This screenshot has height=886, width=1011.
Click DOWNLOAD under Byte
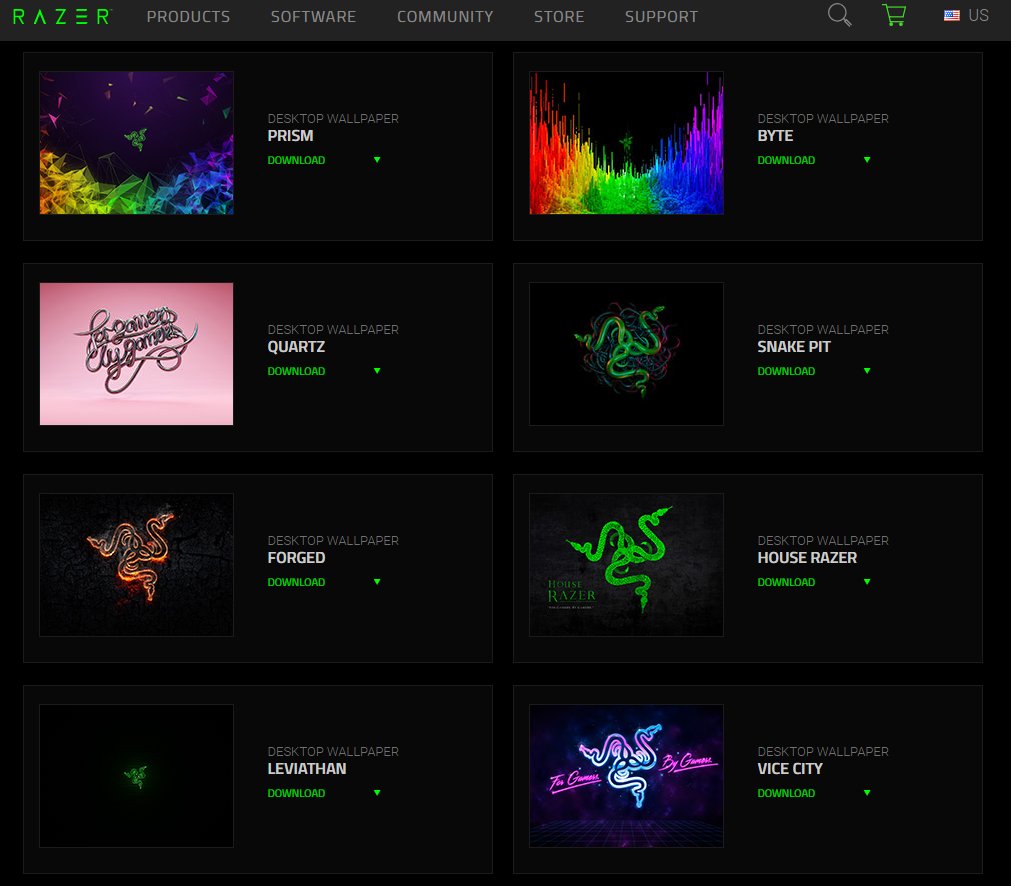[x=786, y=160]
